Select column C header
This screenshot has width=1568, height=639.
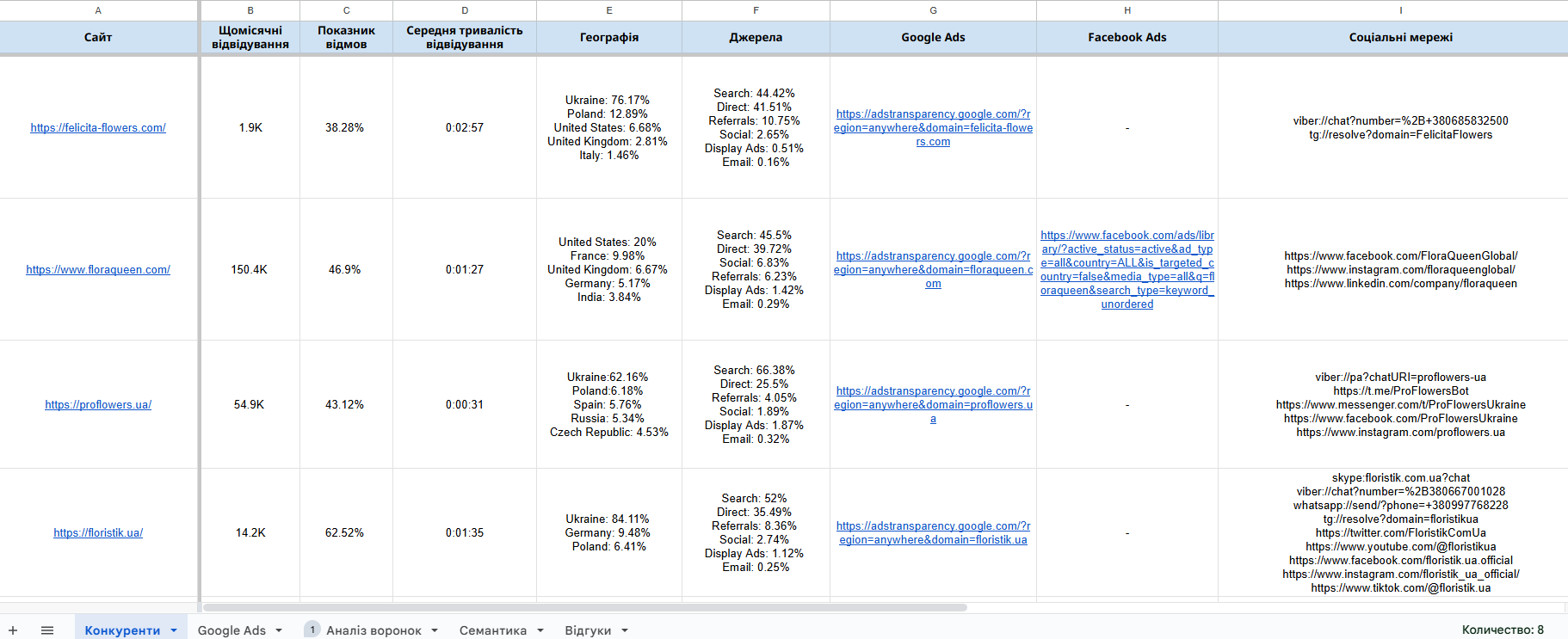(x=346, y=10)
